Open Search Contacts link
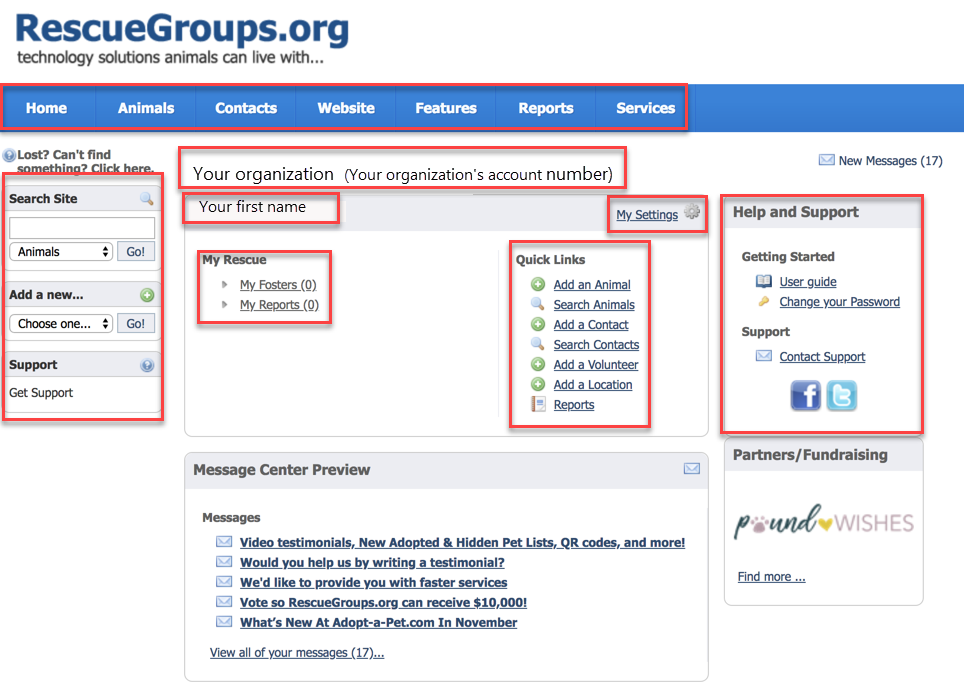Viewport: 964px width, 700px height. 596,345
